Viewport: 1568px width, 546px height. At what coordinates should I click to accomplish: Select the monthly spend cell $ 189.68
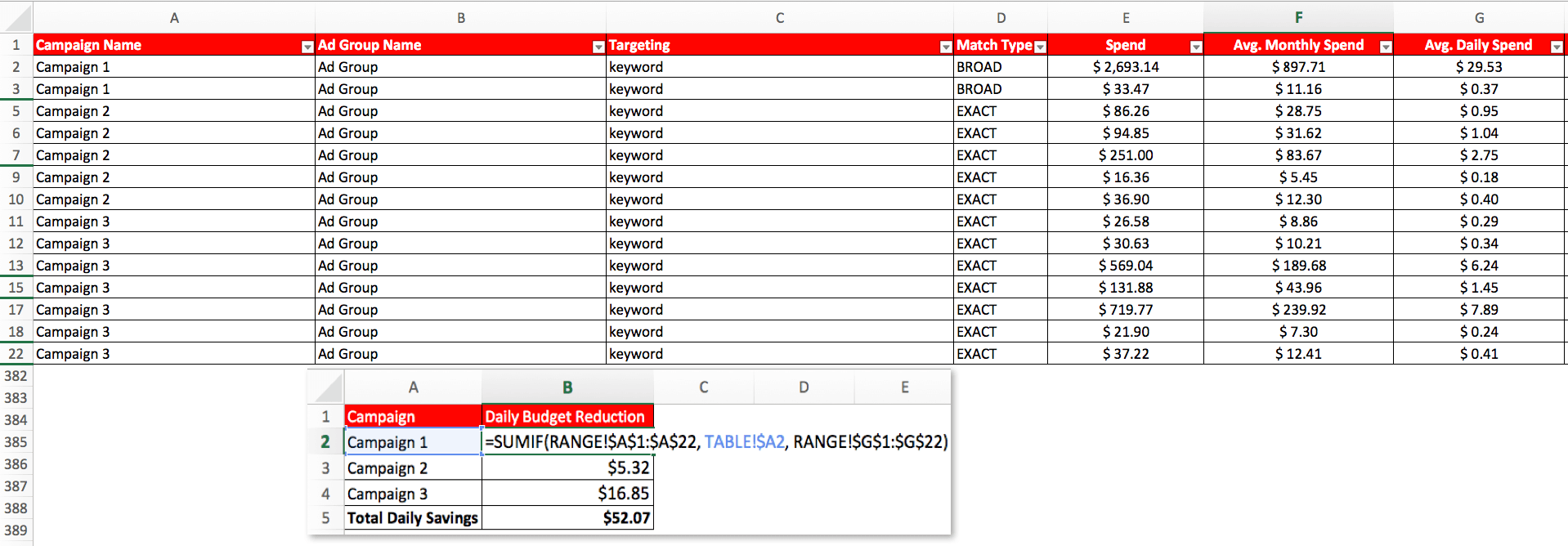click(x=1298, y=266)
